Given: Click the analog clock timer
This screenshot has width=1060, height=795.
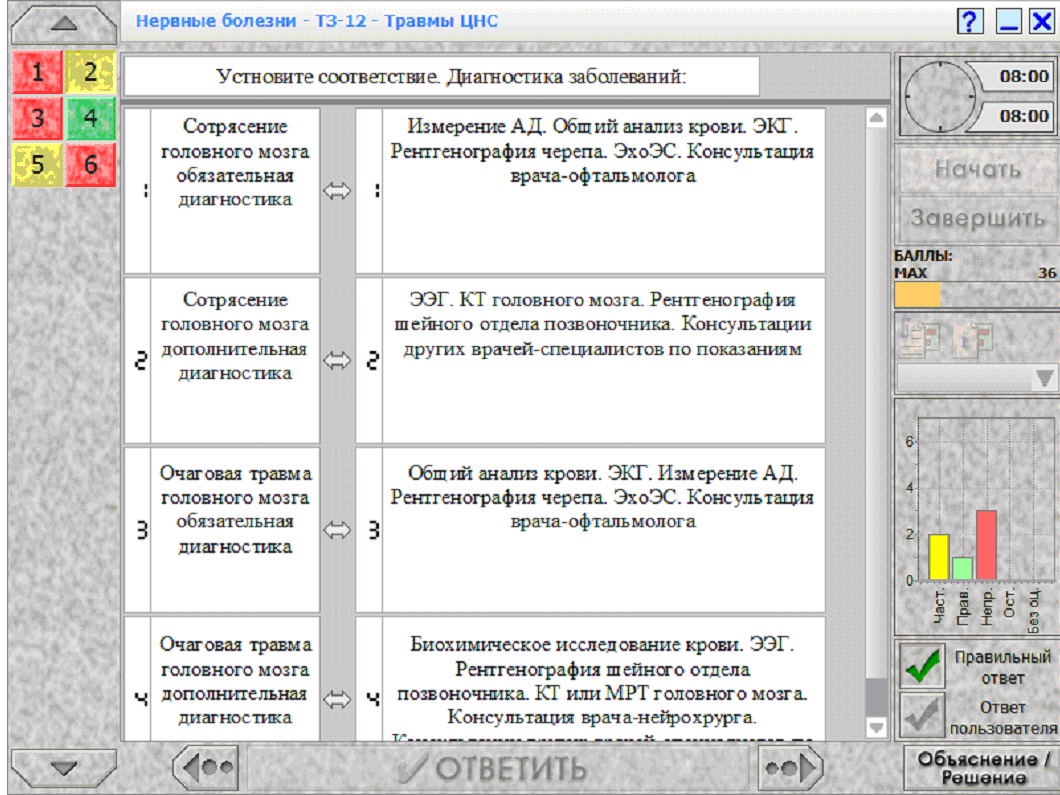Looking at the screenshot, I should (x=940, y=96).
